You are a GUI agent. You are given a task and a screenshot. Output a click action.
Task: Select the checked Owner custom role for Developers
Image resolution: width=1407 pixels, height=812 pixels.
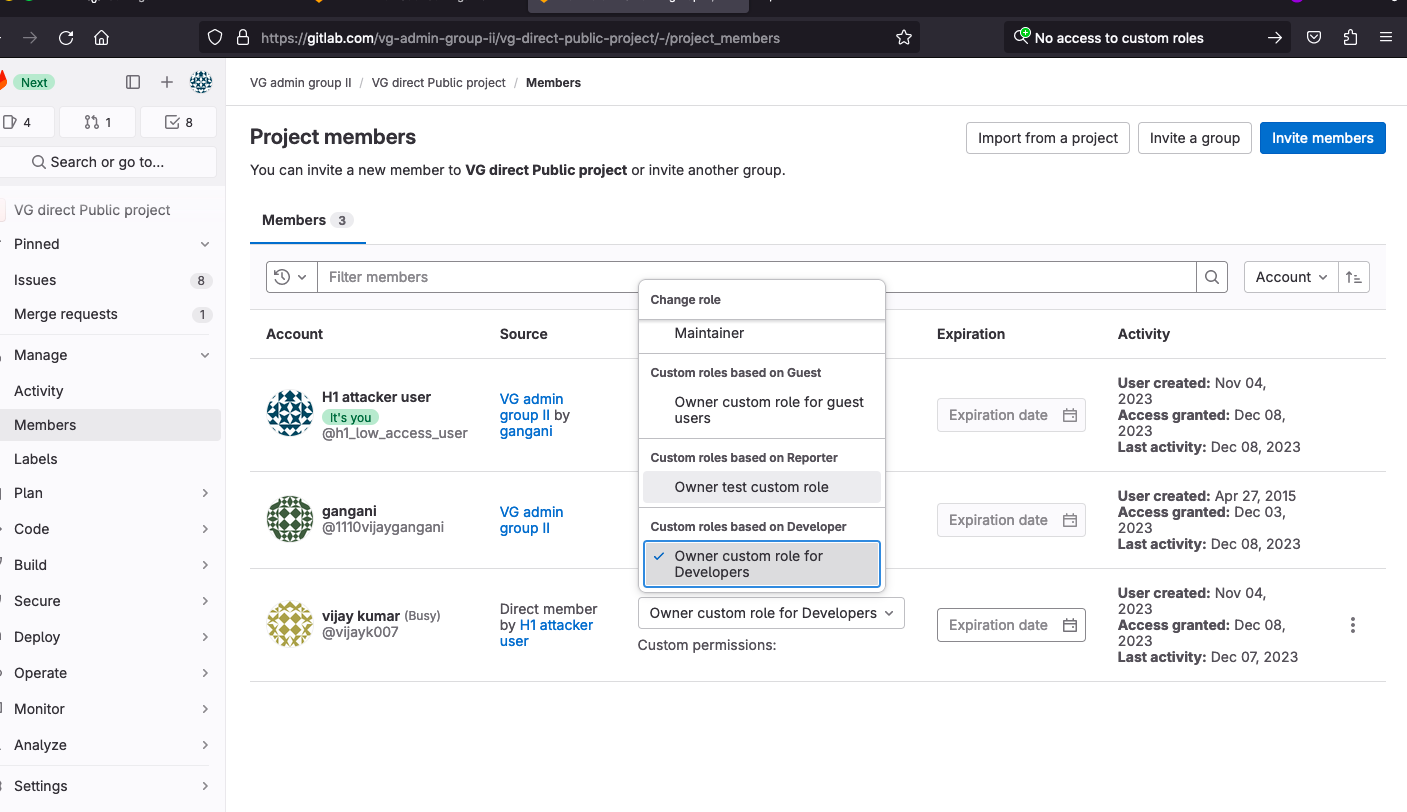coord(762,564)
